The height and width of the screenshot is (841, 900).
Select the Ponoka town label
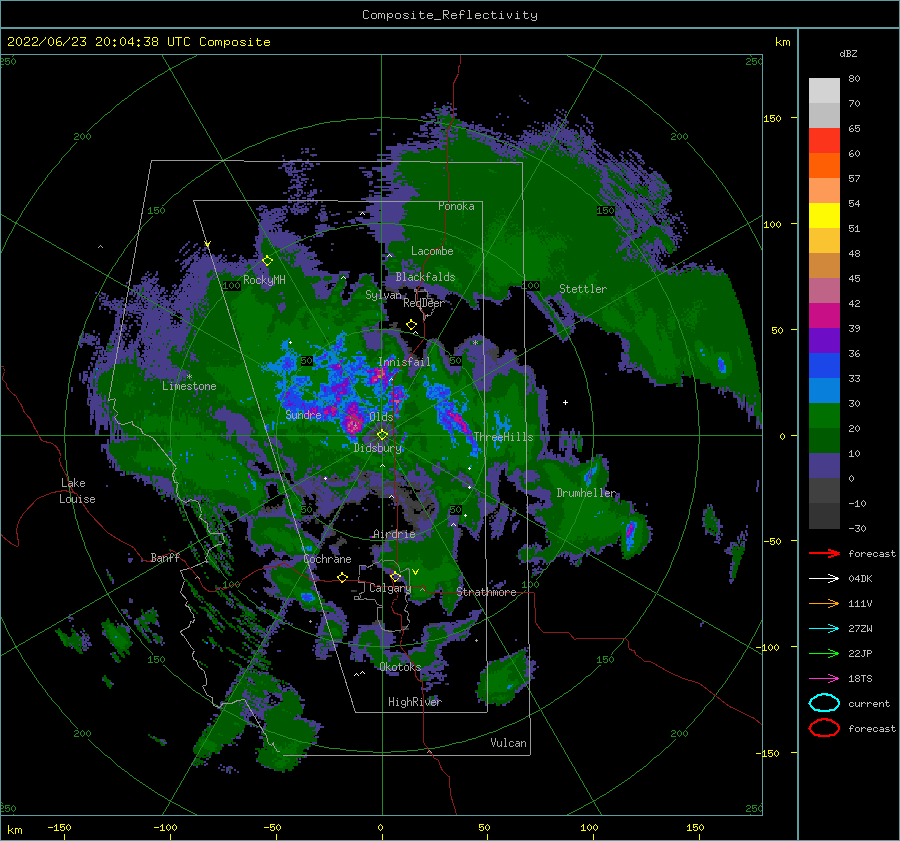coord(456,206)
